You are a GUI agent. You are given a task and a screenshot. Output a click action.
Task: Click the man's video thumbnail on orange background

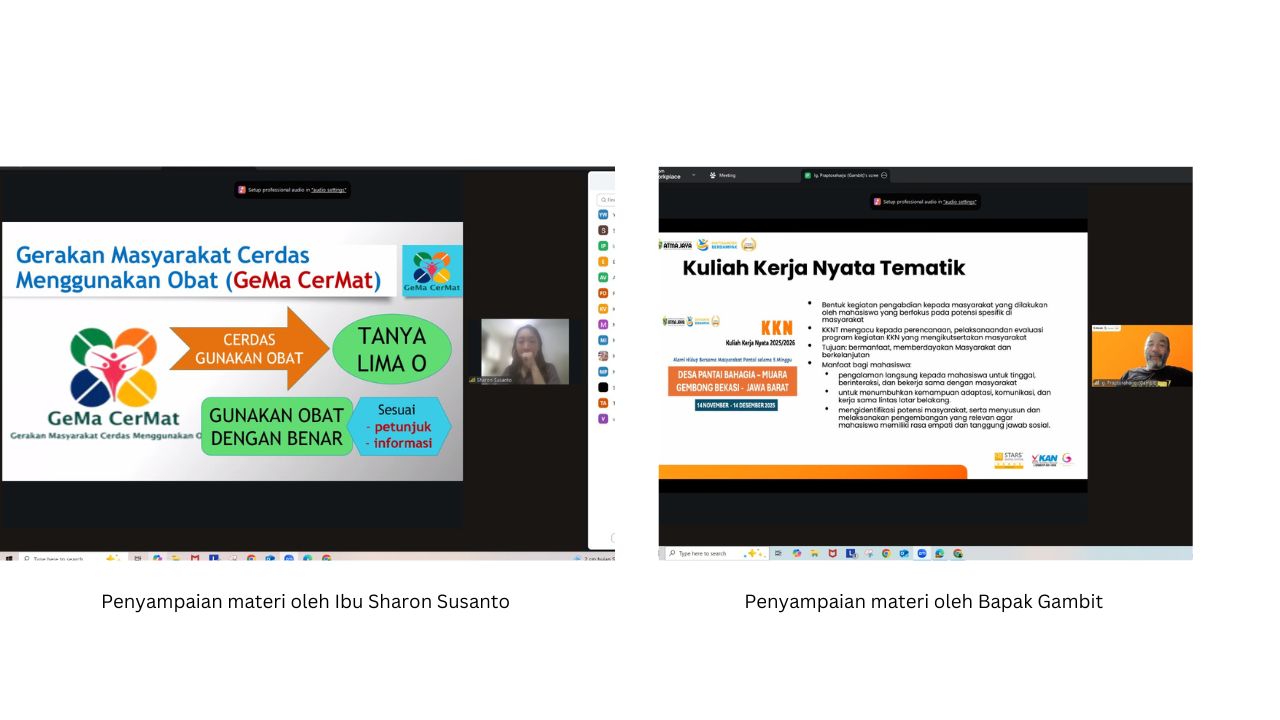tap(1142, 355)
